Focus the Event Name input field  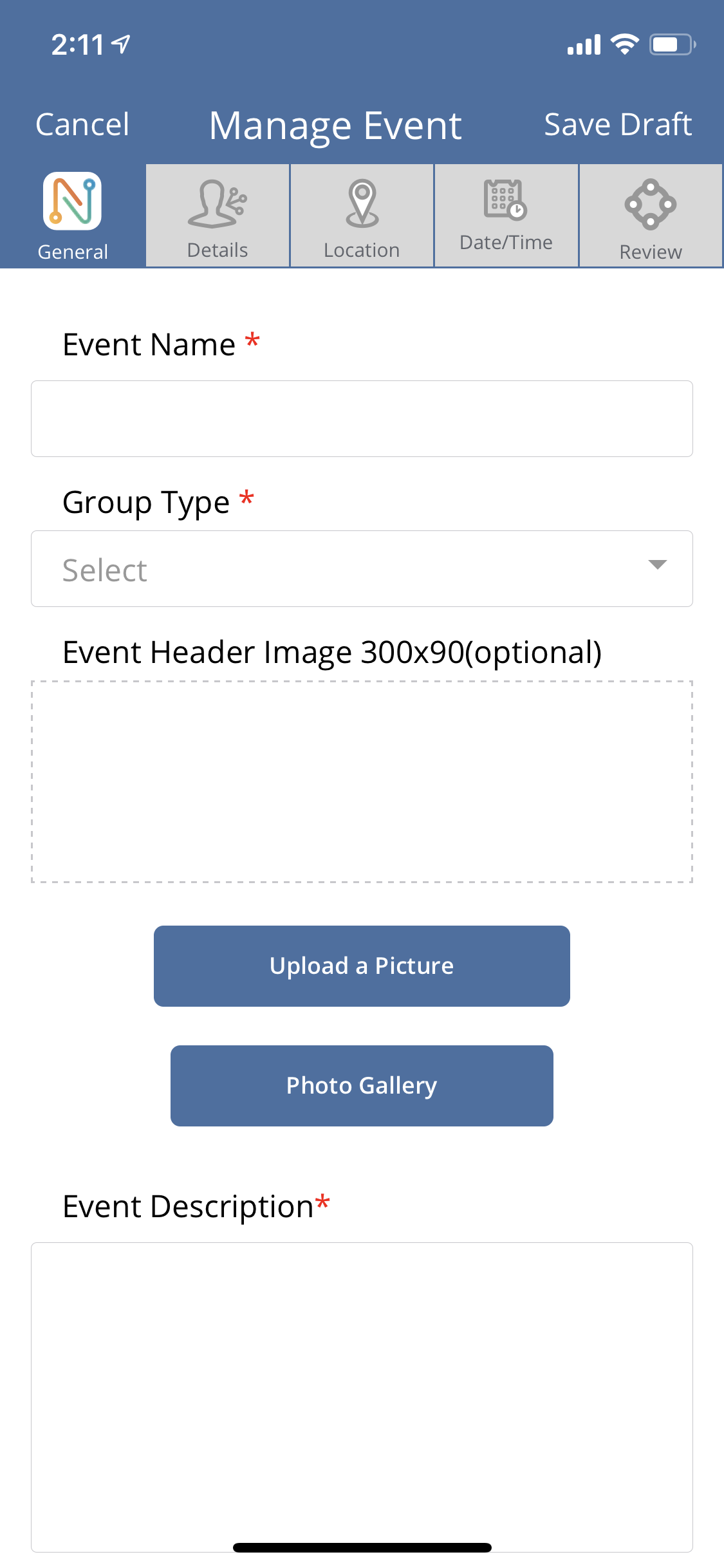pyautogui.click(x=362, y=419)
